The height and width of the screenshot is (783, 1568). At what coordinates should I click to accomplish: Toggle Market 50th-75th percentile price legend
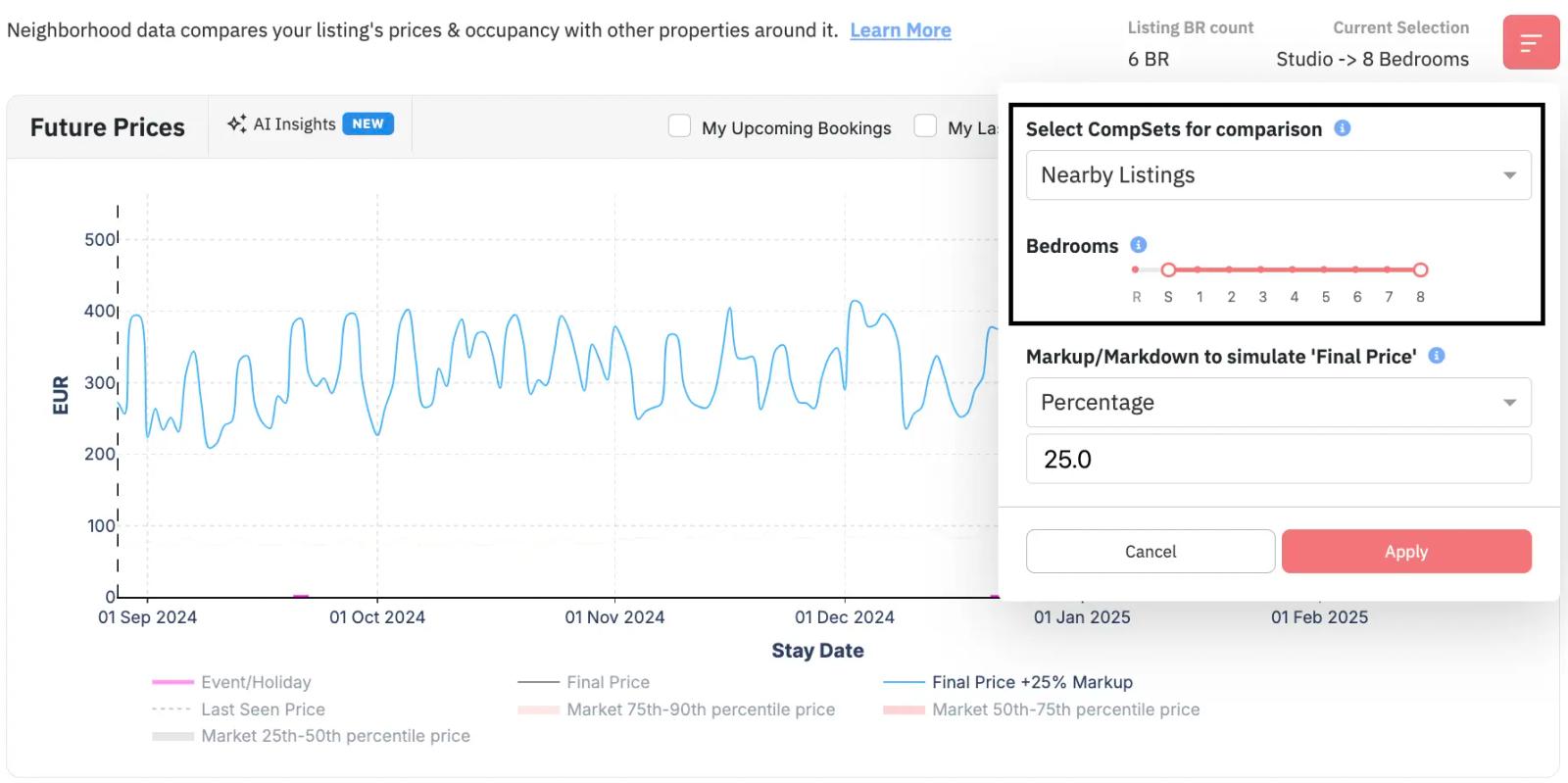(1042, 710)
